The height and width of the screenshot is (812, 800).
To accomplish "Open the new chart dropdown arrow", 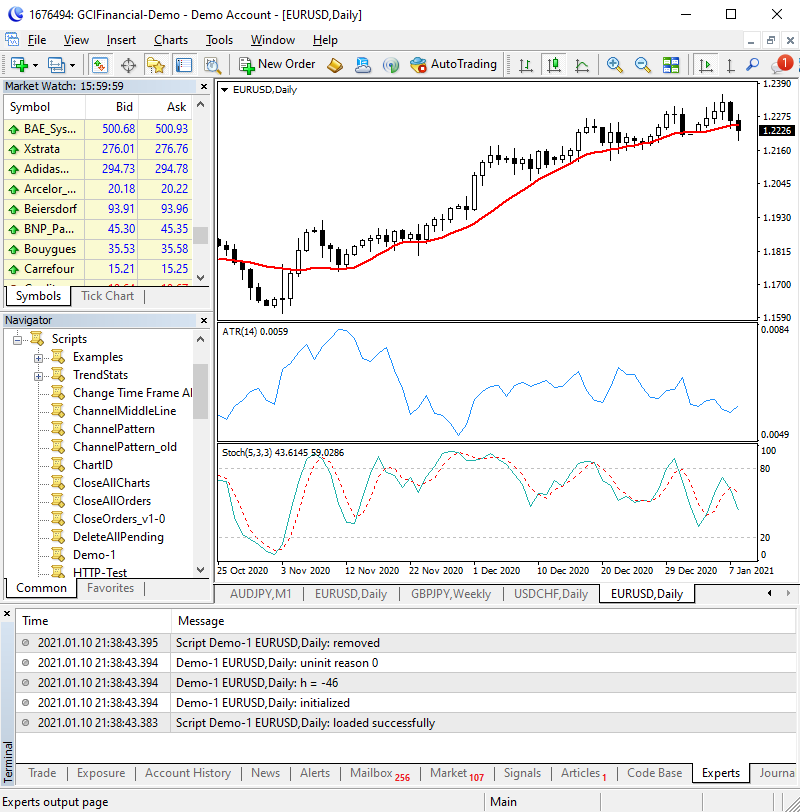I will pos(35,65).
